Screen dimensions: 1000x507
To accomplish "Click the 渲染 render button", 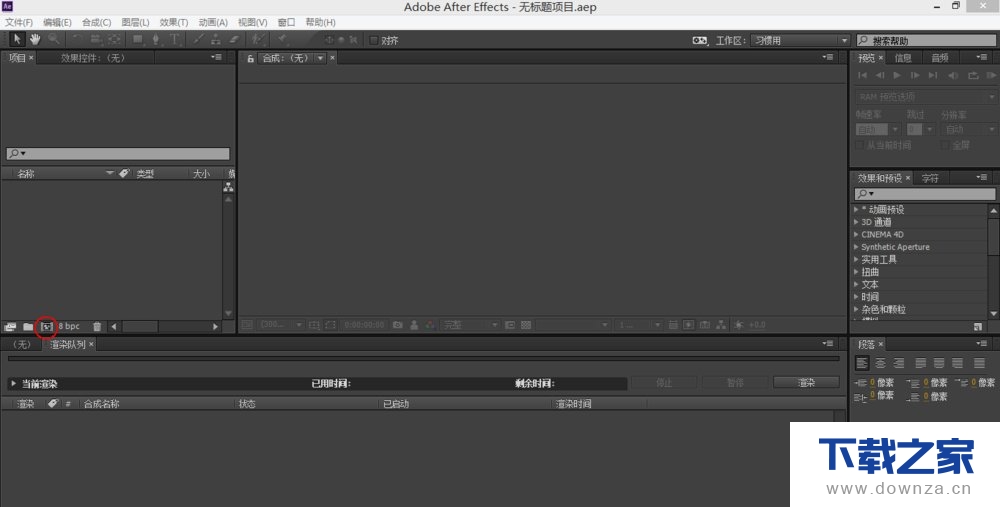I will pyautogui.click(x=806, y=383).
